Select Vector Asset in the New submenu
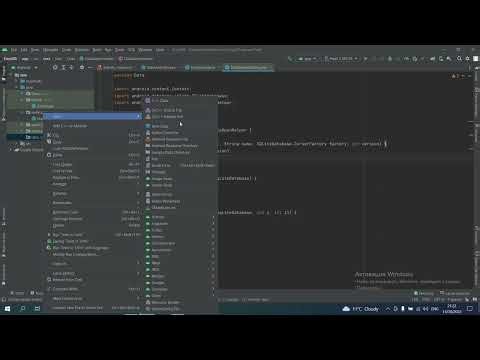Viewport: 480px width, 360px height. coord(180,185)
